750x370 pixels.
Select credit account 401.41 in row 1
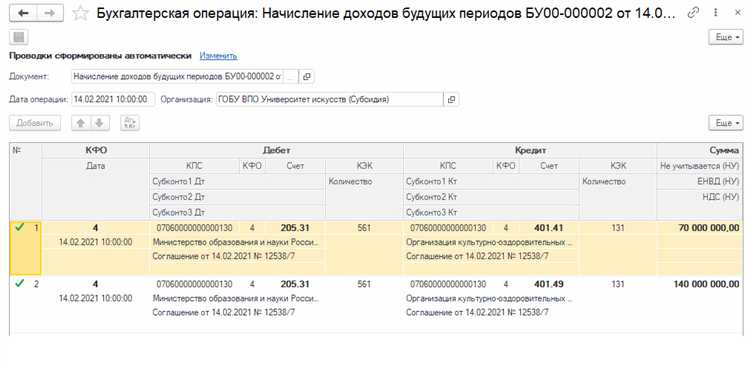(549, 228)
